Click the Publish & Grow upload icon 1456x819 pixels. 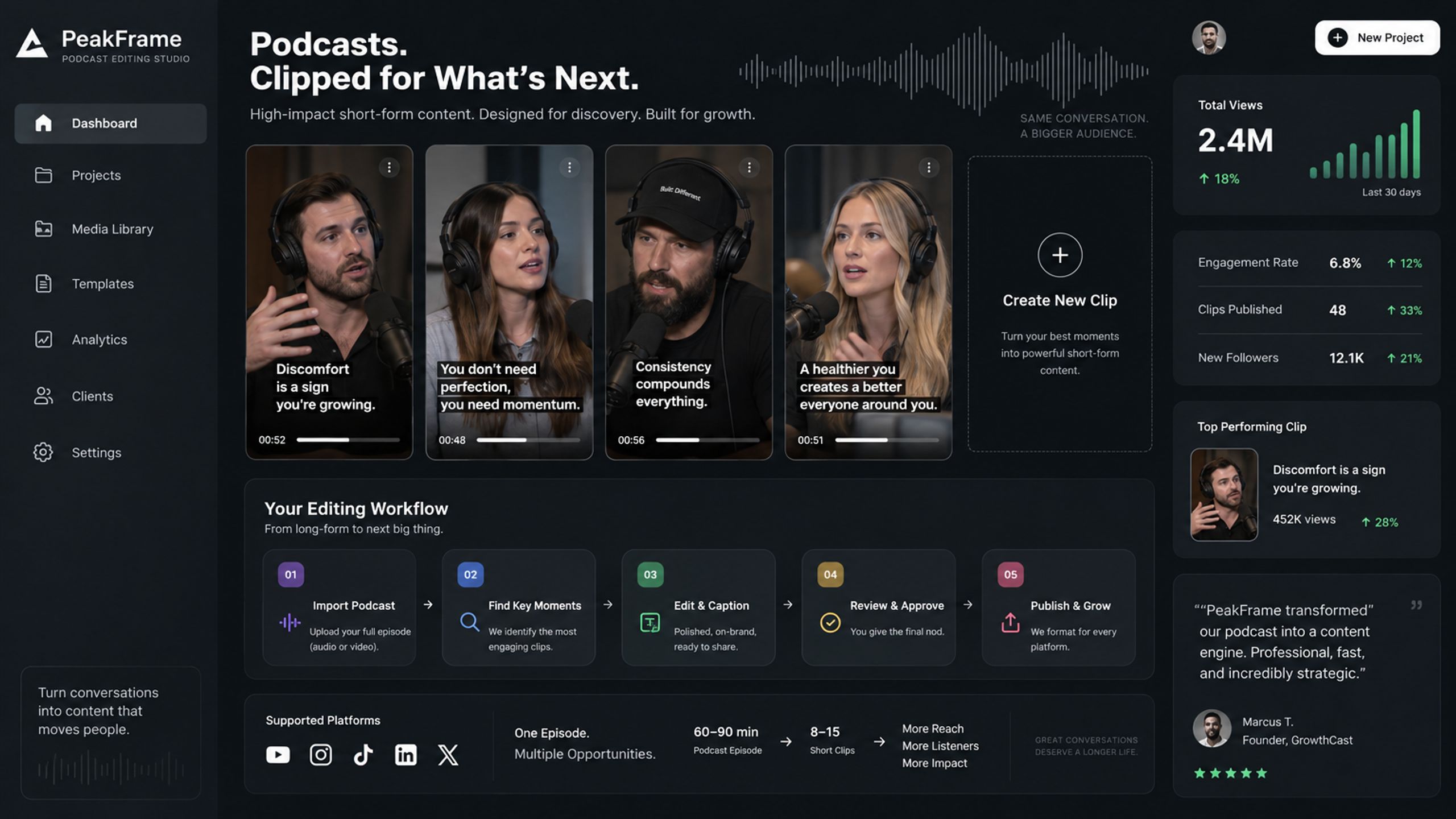pyautogui.click(x=1010, y=622)
